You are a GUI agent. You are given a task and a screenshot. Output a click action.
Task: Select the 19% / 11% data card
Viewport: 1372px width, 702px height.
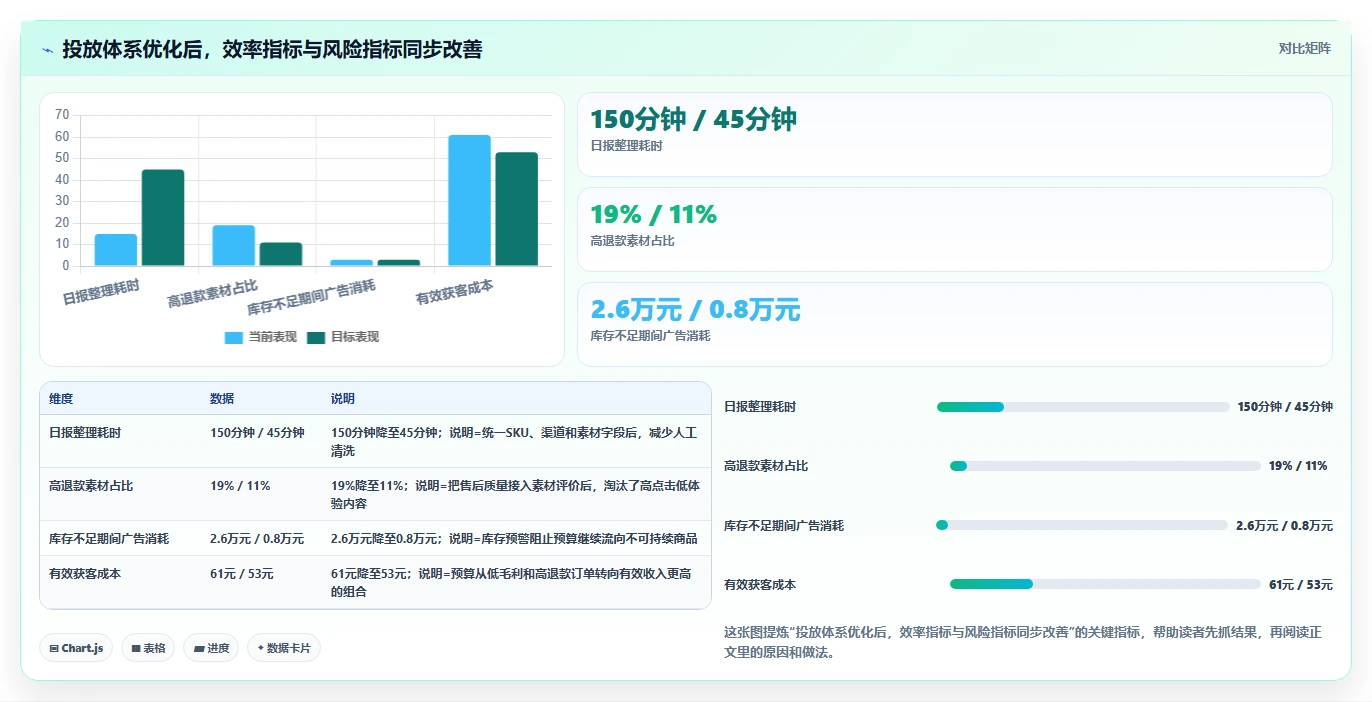(x=955, y=230)
